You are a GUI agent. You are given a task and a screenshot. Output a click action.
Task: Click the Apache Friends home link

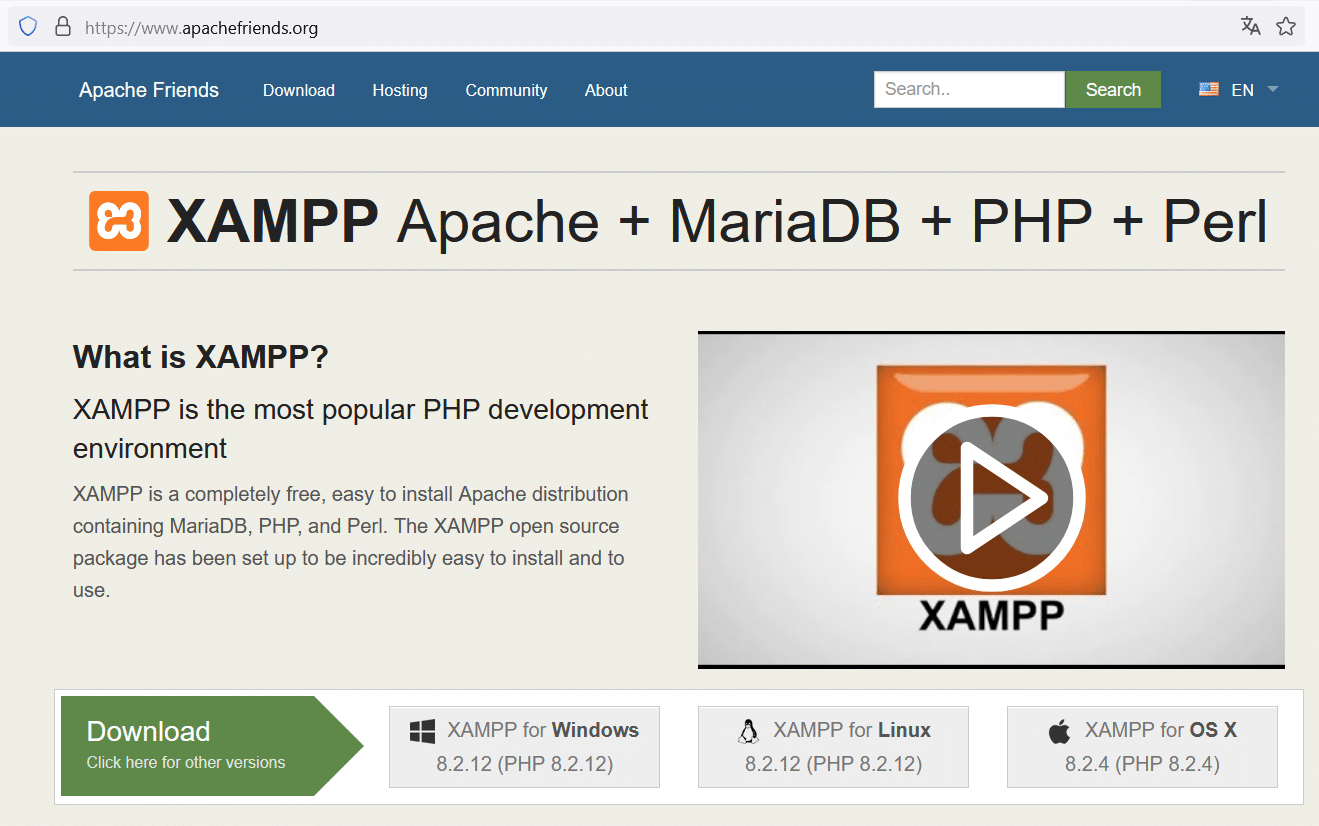pyautogui.click(x=149, y=90)
